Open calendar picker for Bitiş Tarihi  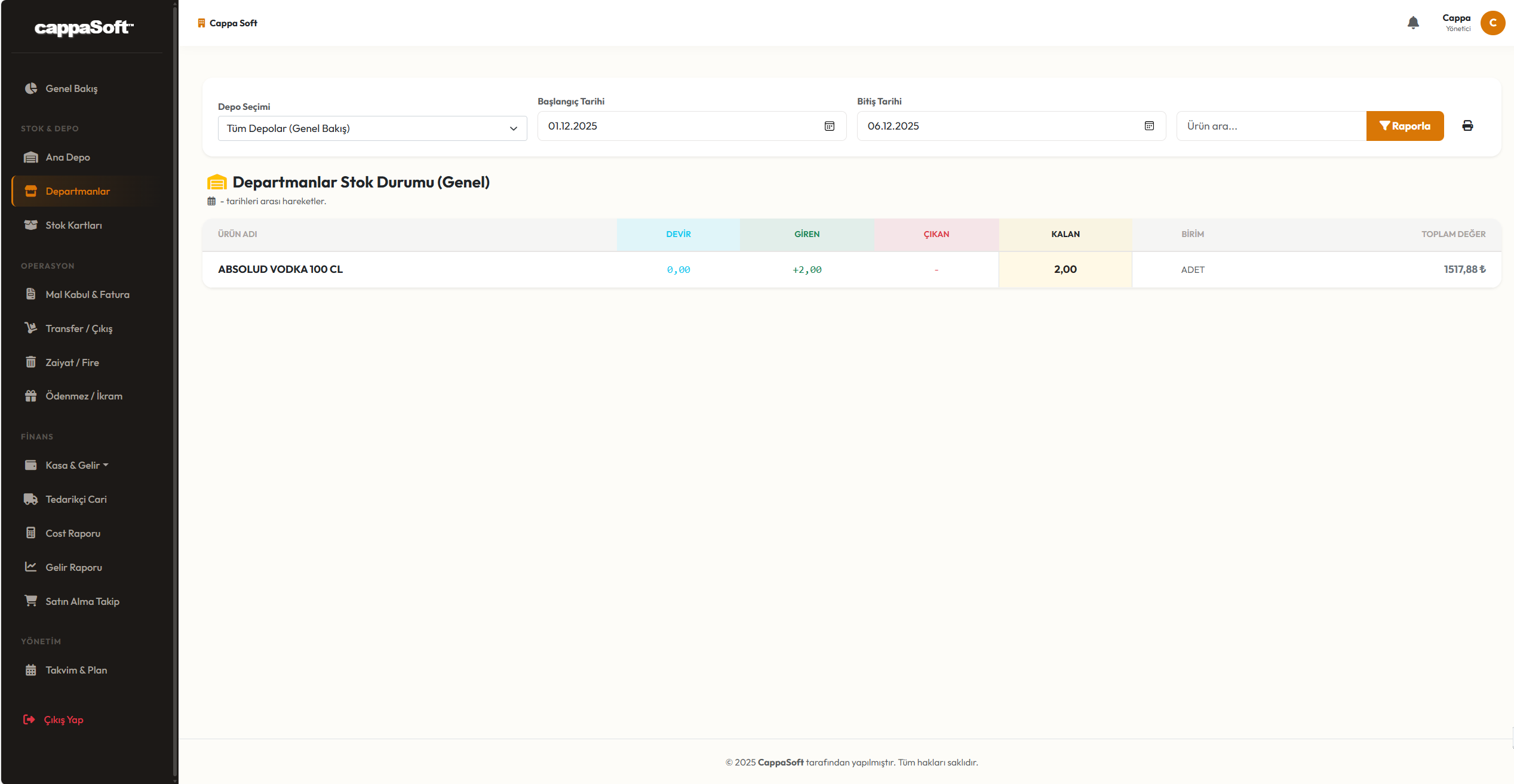pos(1149,126)
